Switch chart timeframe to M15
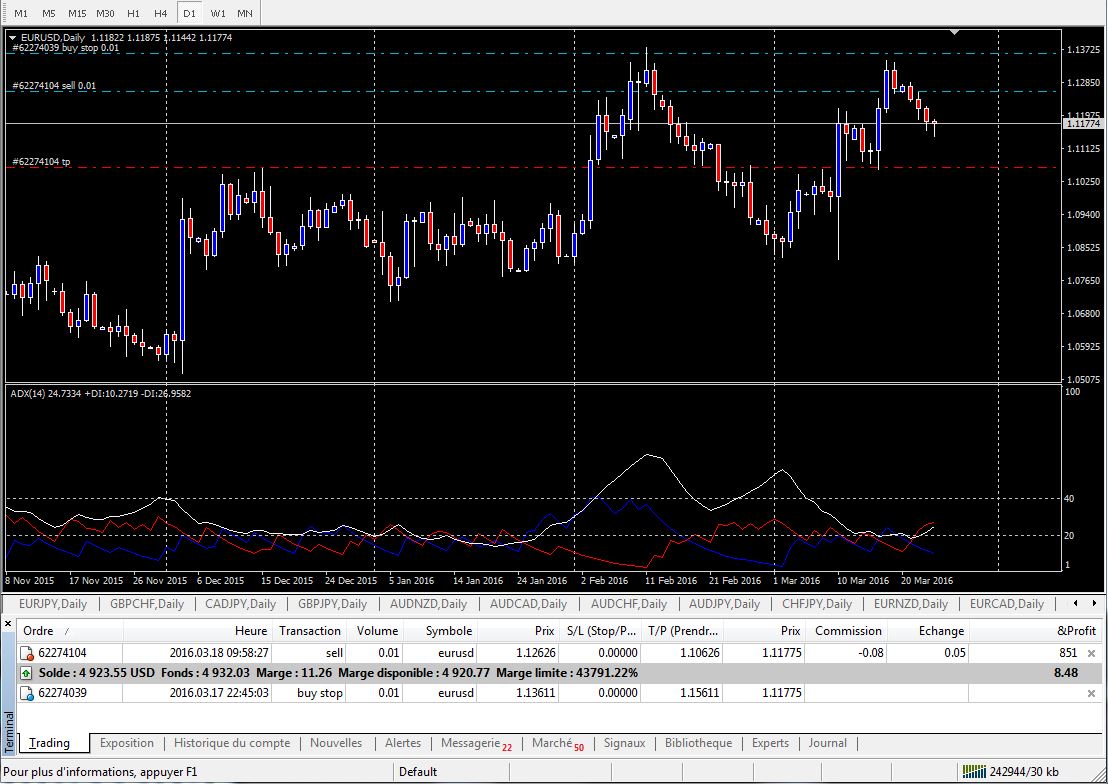 [x=77, y=13]
